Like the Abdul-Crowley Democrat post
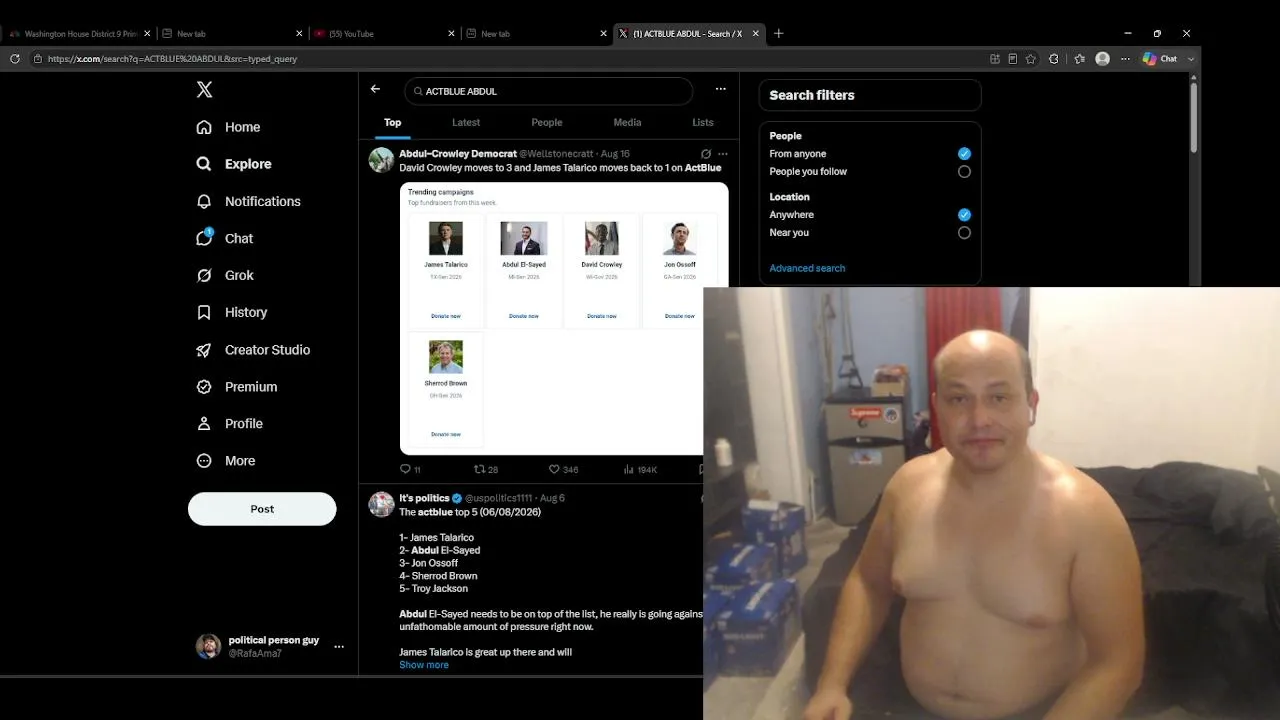1280x720 pixels. [x=554, y=469]
